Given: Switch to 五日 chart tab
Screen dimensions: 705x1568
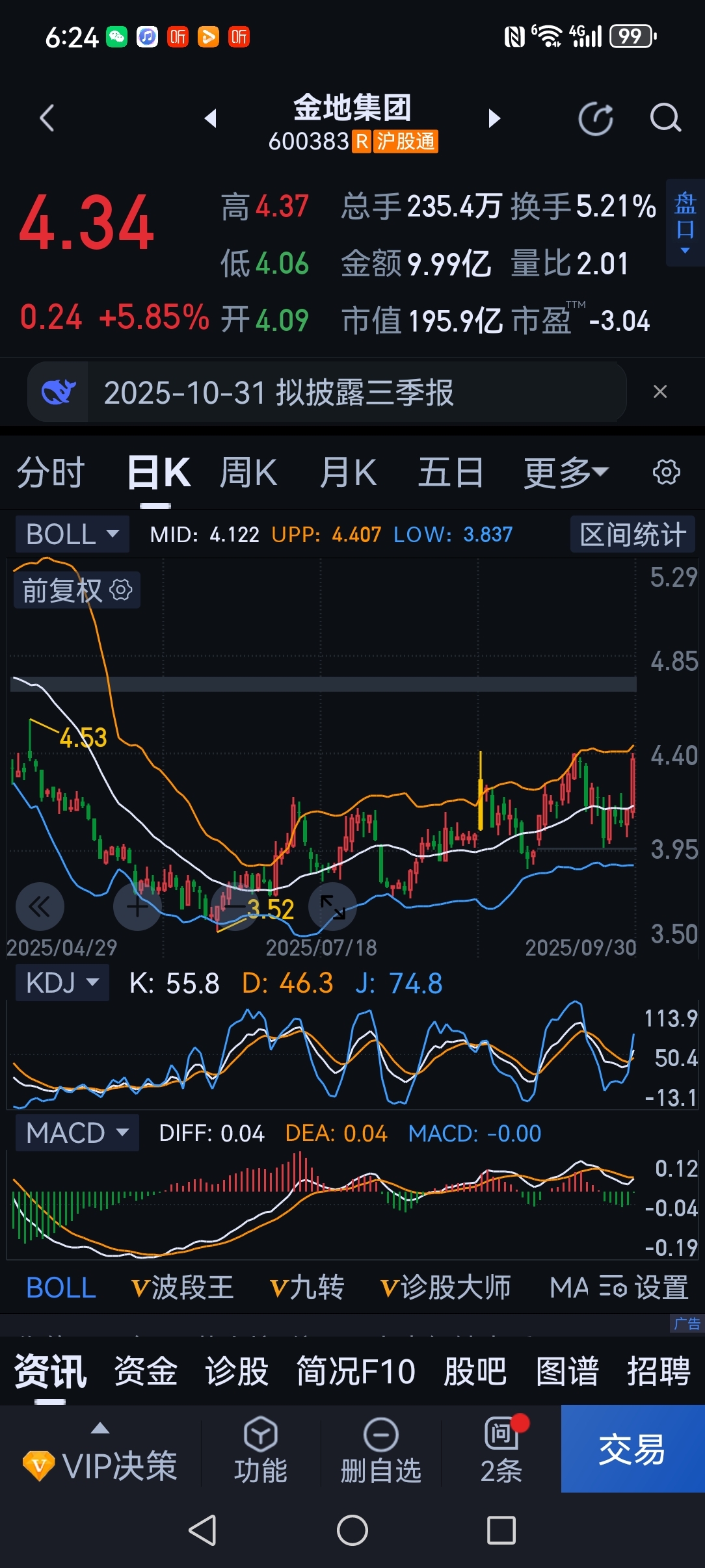Looking at the screenshot, I should pos(450,473).
